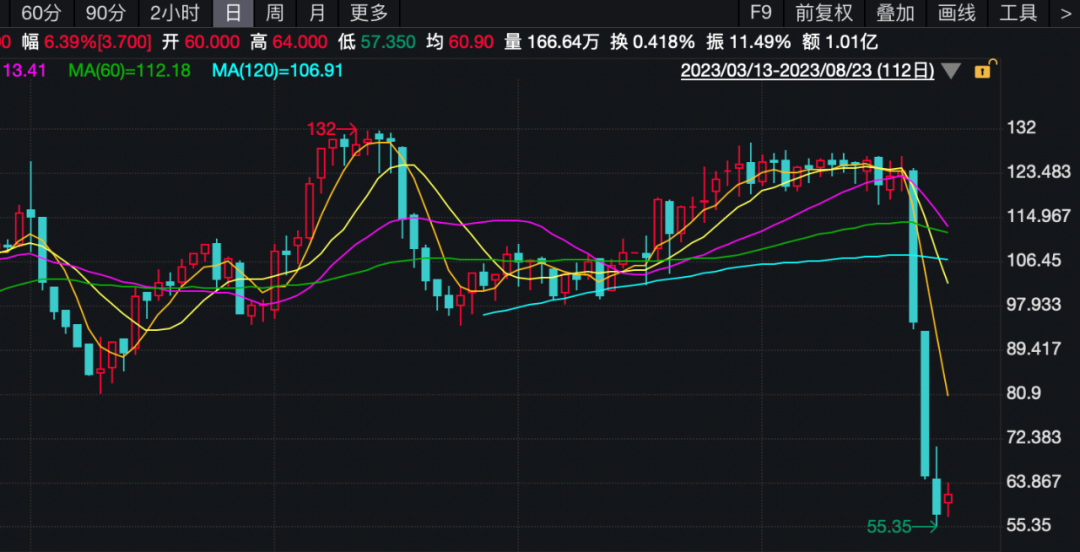Select the 2小时 period tab
Image resolution: width=1080 pixels, height=552 pixels.
pos(175,12)
